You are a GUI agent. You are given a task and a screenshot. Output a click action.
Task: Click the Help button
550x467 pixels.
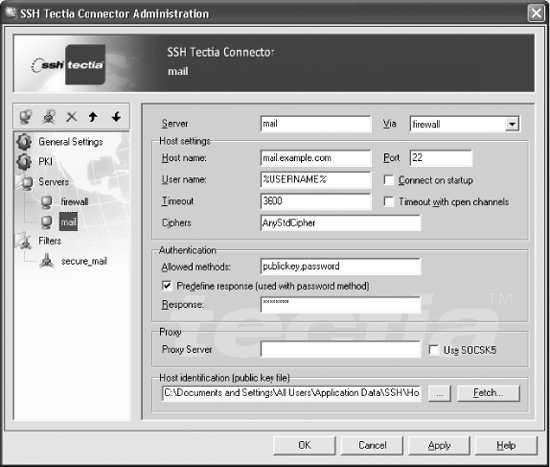506,446
